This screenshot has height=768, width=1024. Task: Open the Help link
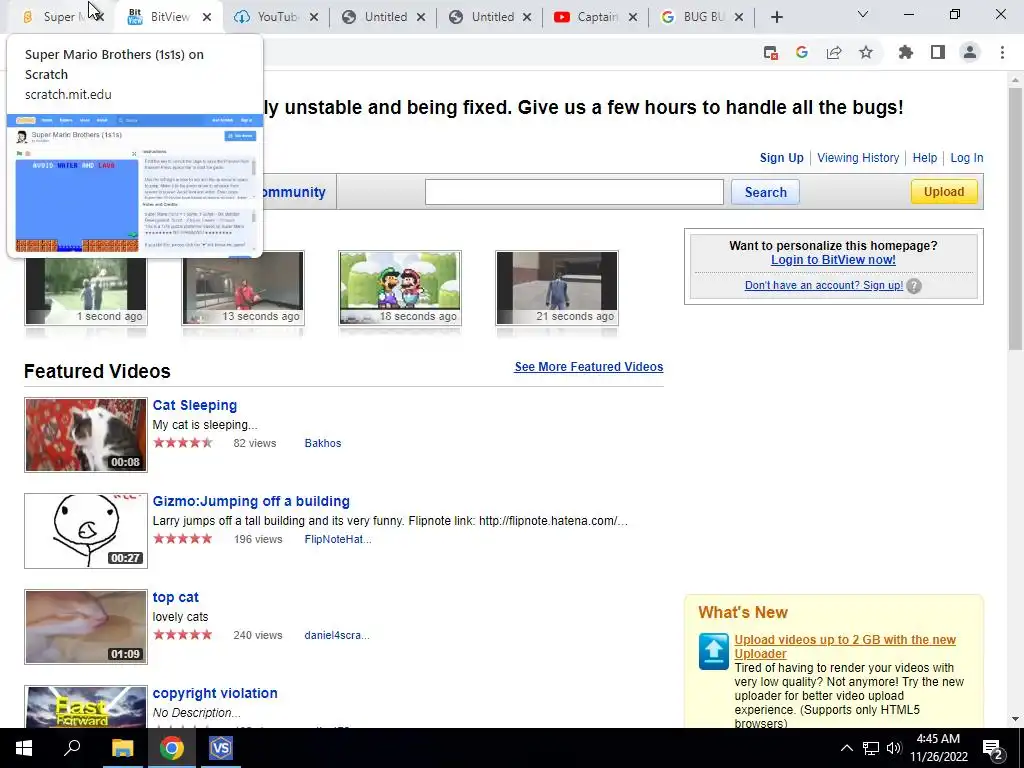click(924, 157)
